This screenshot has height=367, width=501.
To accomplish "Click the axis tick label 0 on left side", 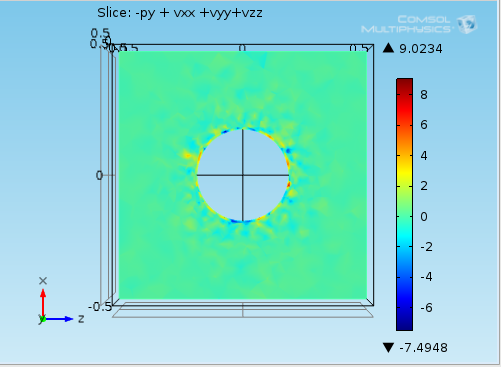I will point(99,175).
